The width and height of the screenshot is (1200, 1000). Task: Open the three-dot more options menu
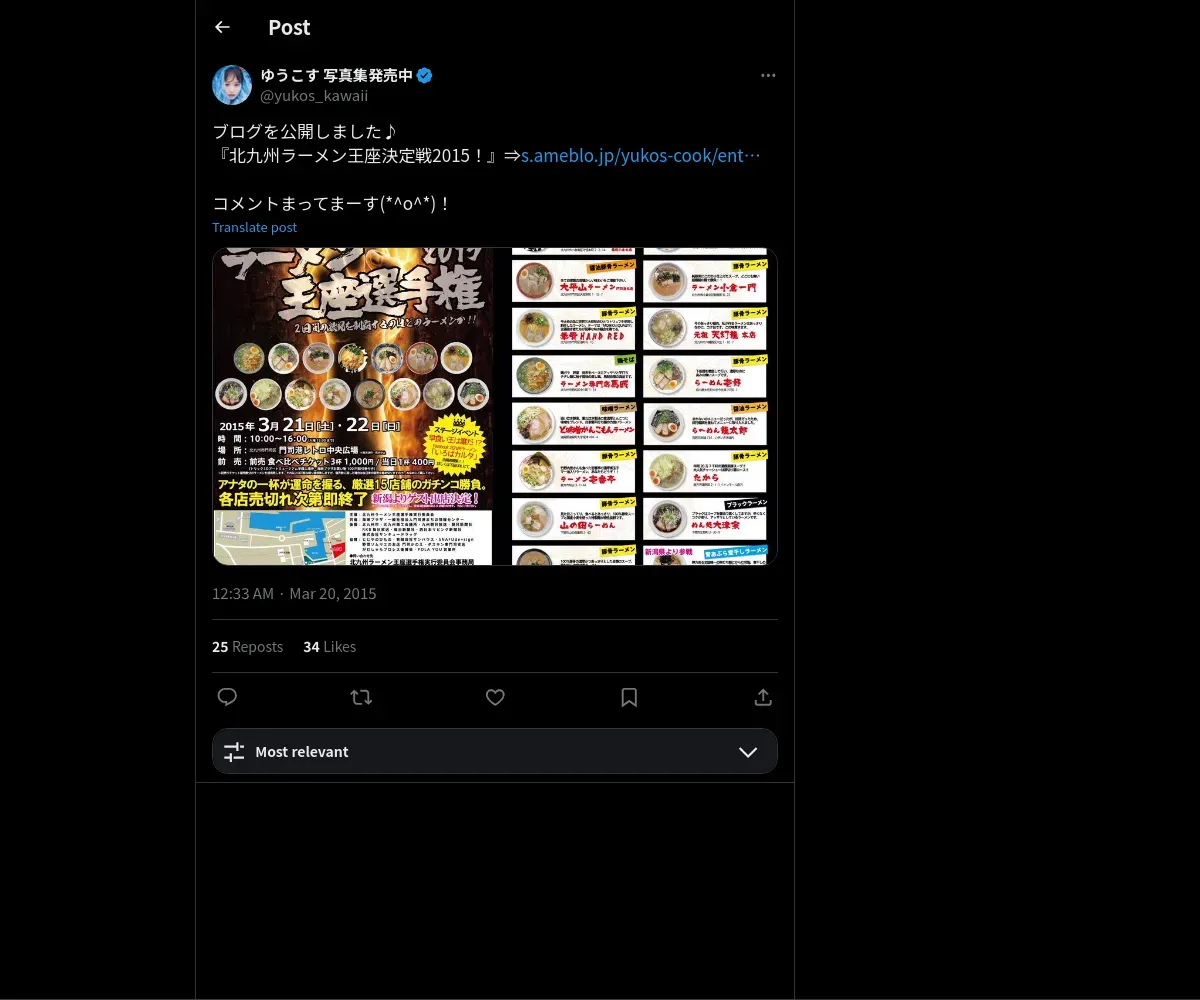tap(768, 76)
